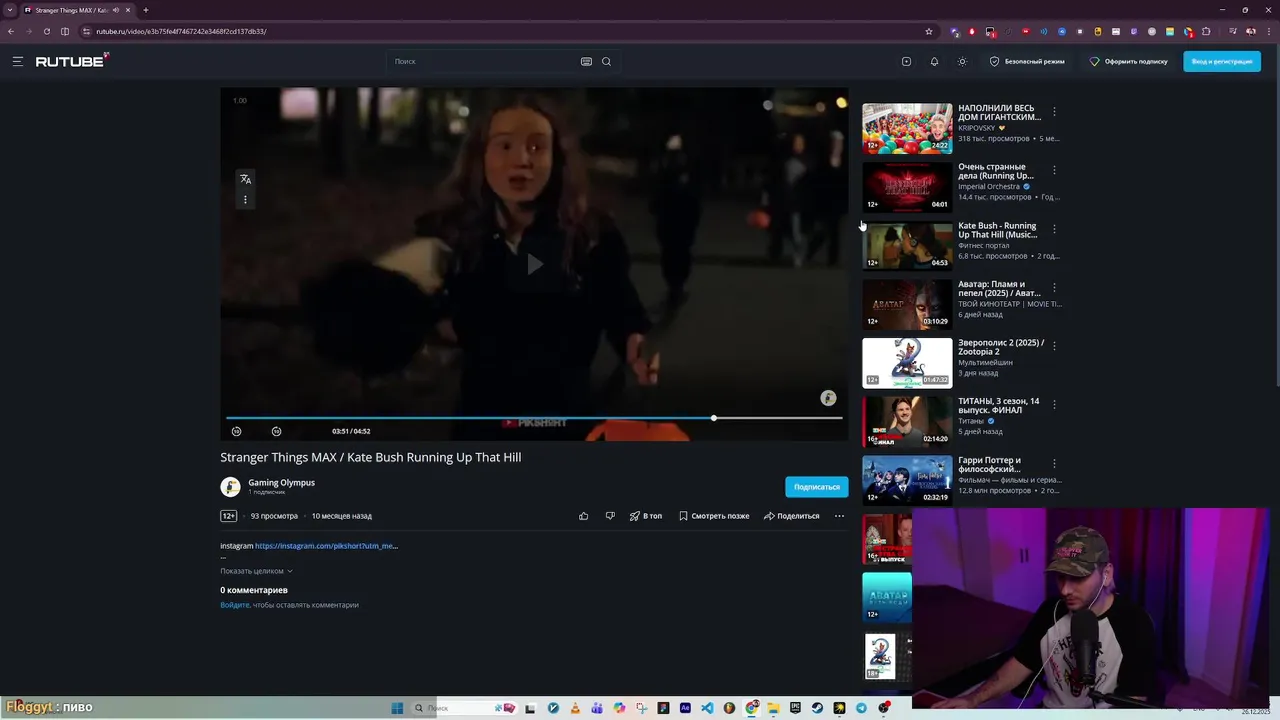Like the video with thumbs up
Screen dimensions: 1280x720
[584, 516]
